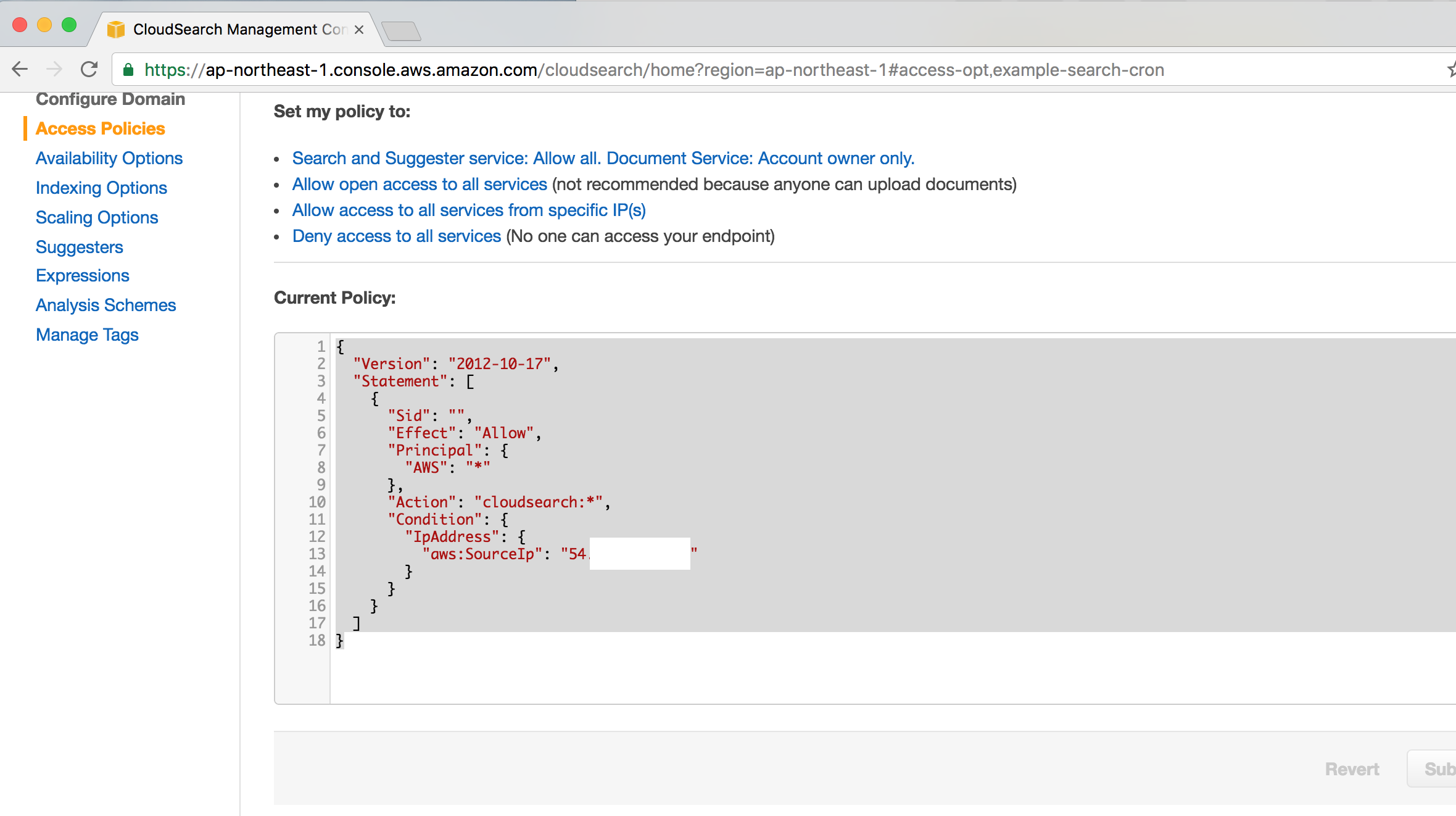The height and width of the screenshot is (816, 1456).
Task: Click the Access Policies sidebar icon
Action: click(x=100, y=128)
